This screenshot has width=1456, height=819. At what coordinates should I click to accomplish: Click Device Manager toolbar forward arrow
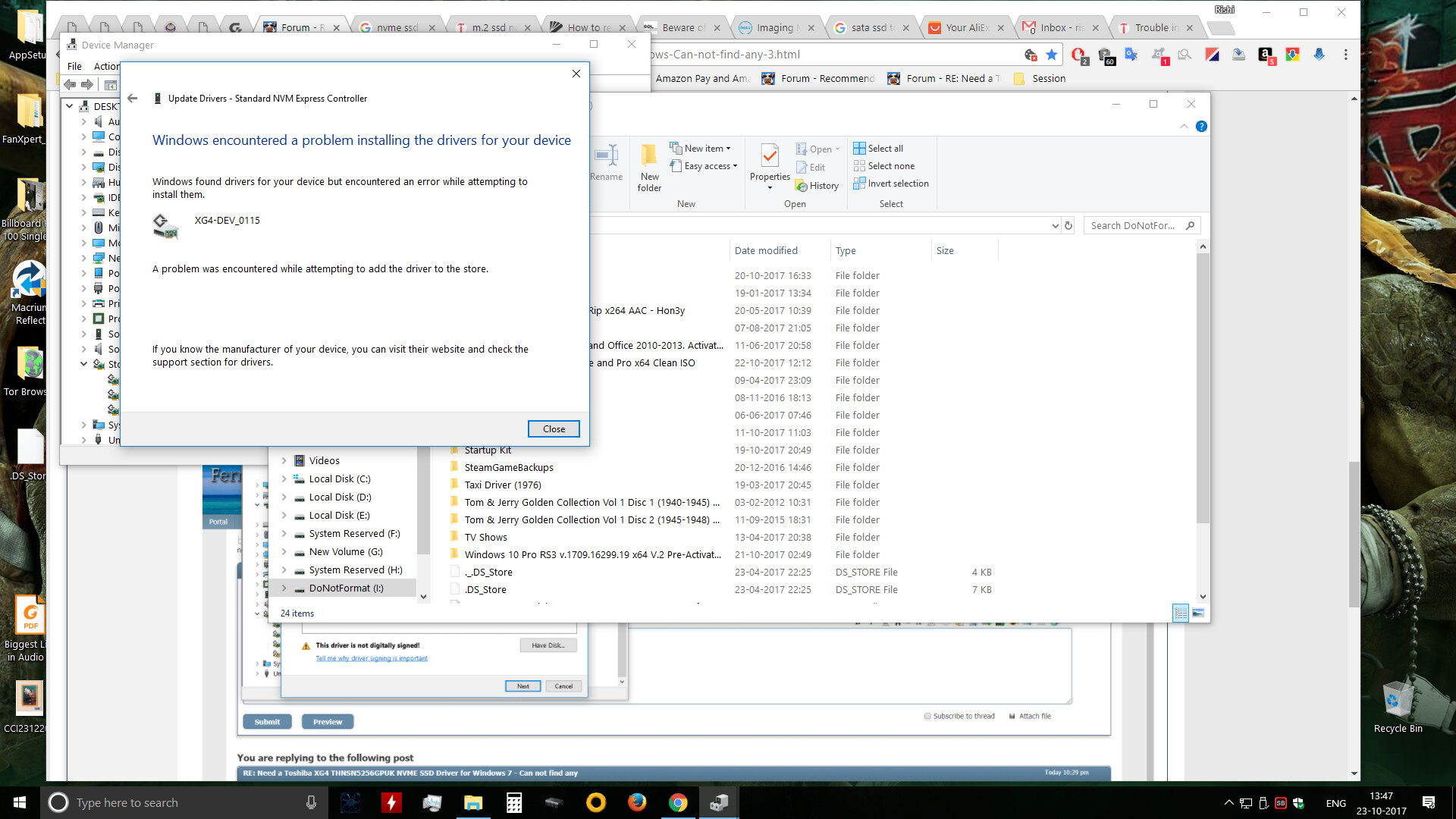(x=87, y=84)
